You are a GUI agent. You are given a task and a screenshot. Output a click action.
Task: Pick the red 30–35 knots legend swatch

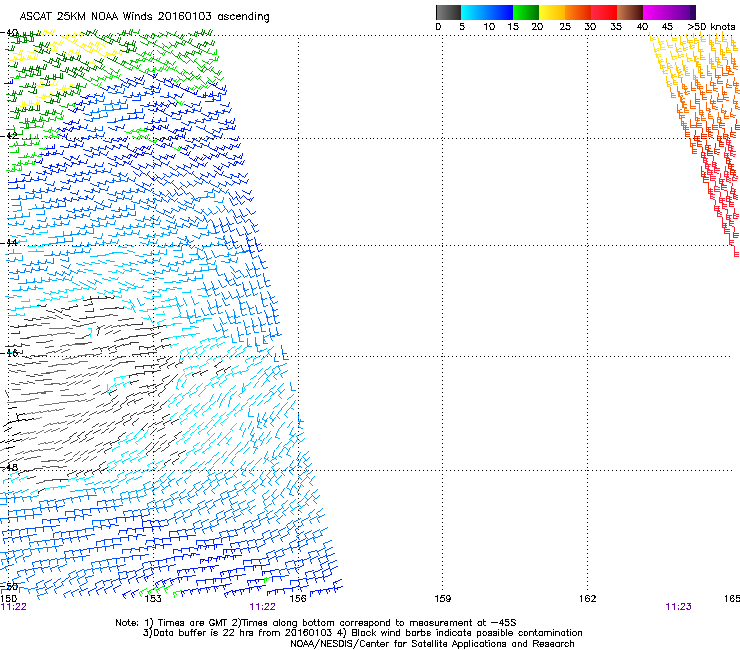pos(604,12)
